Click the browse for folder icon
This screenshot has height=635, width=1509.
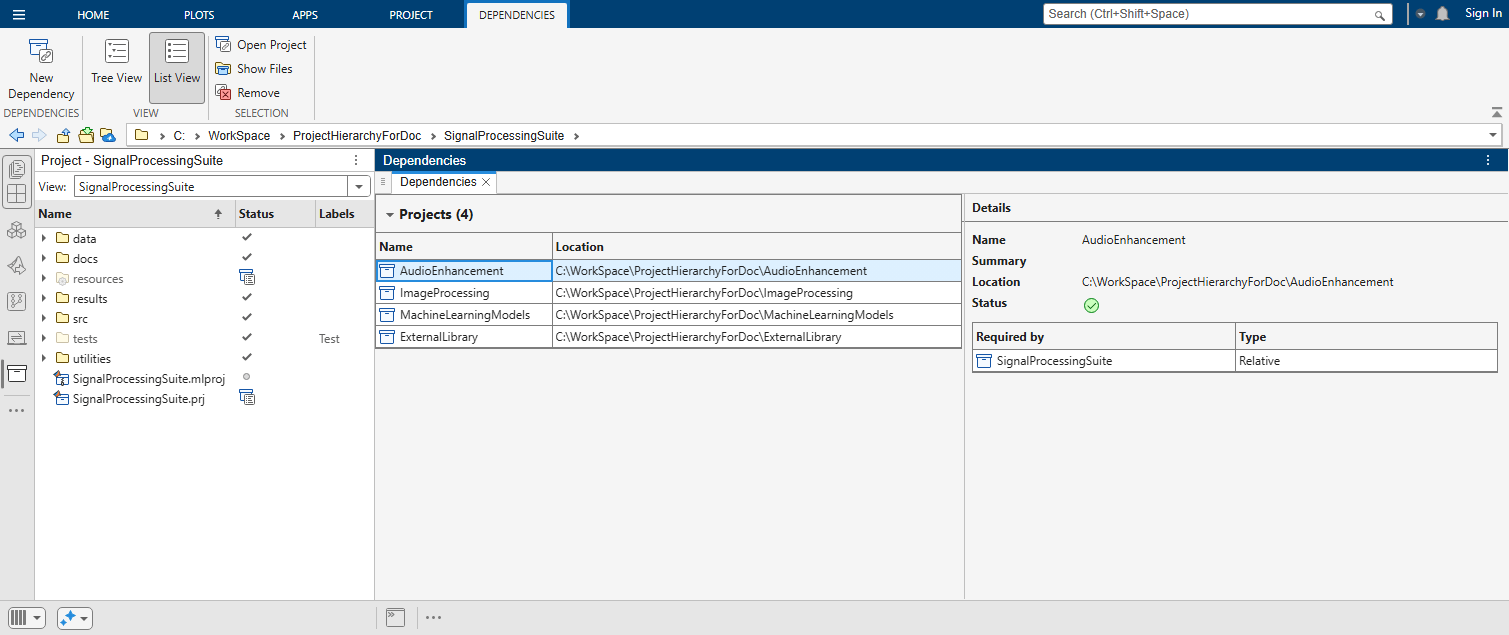coord(86,135)
